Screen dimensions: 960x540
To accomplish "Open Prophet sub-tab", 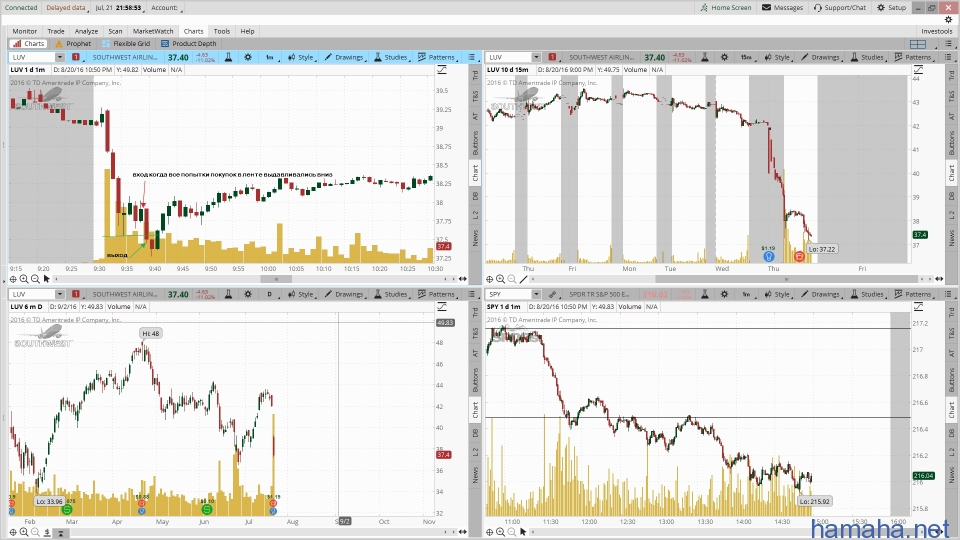I will point(73,43).
